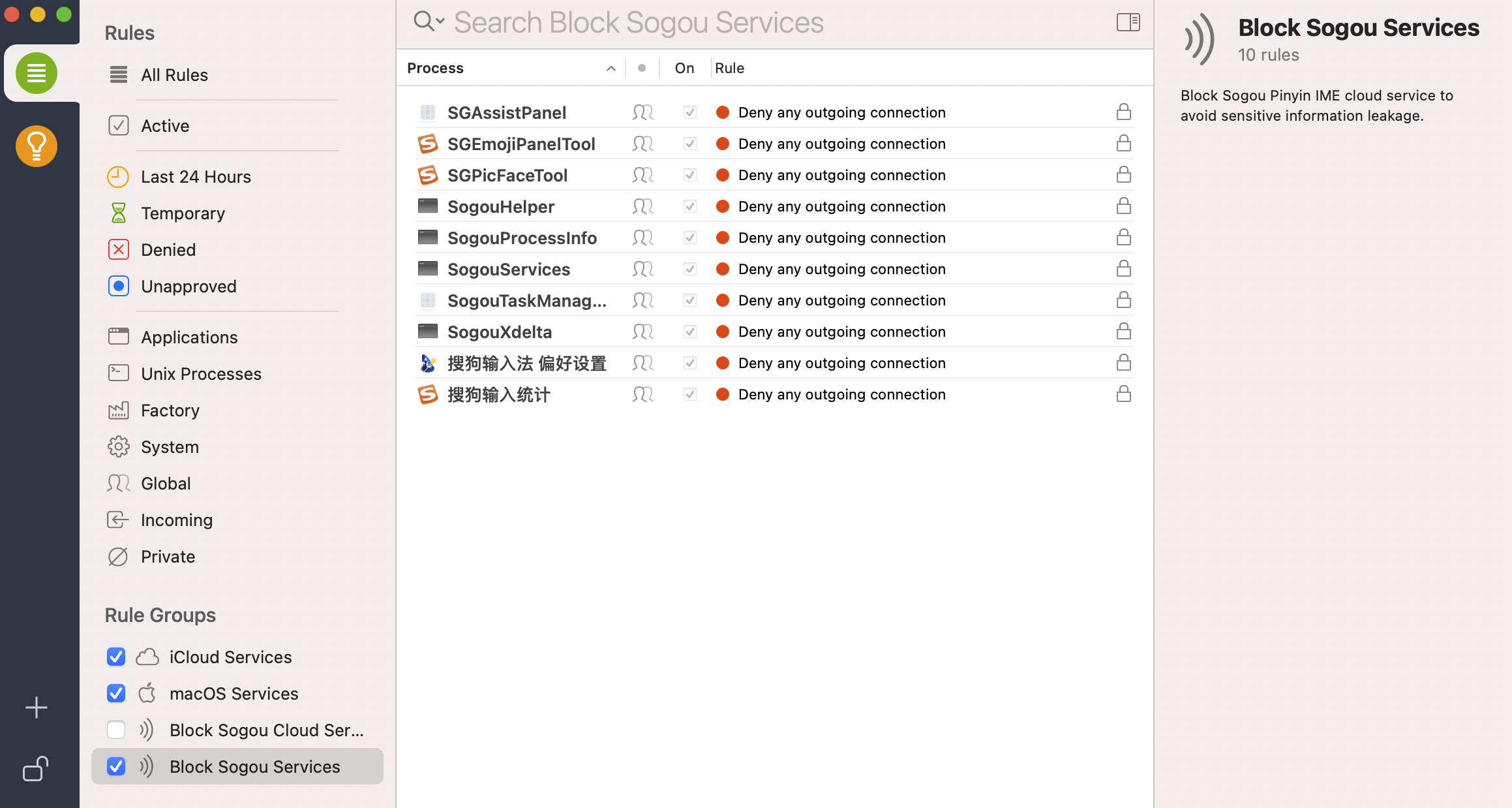The image size is (1512, 808).
Task: Click the lock icon on SGAssistPanel row
Action: [1123, 112]
